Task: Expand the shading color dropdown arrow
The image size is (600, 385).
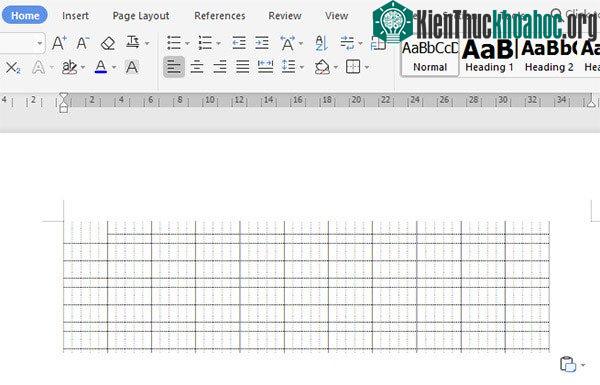Action: 336,67
